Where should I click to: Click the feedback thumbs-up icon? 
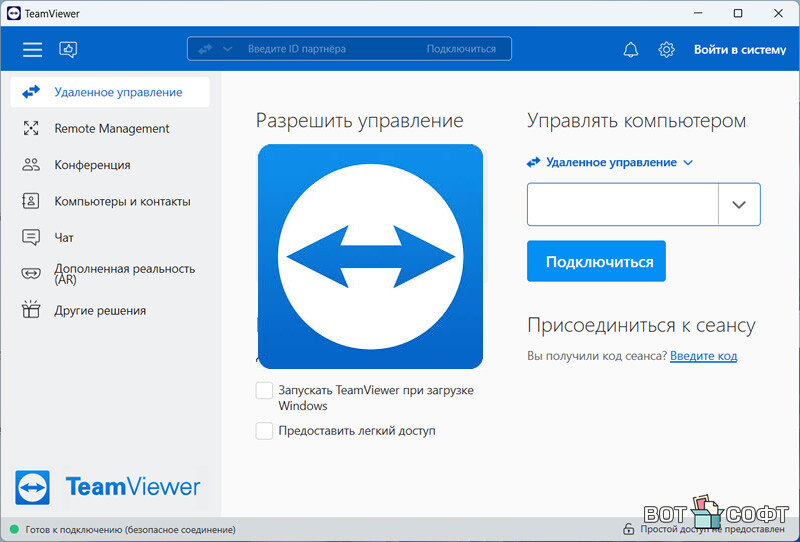(x=68, y=50)
